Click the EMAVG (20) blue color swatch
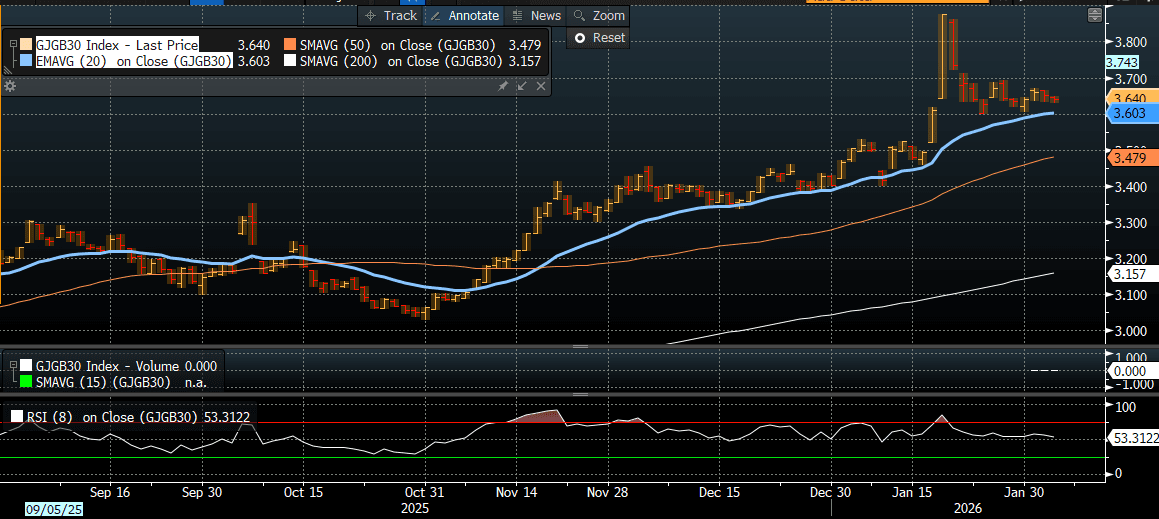1159x519 pixels. coord(26,61)
